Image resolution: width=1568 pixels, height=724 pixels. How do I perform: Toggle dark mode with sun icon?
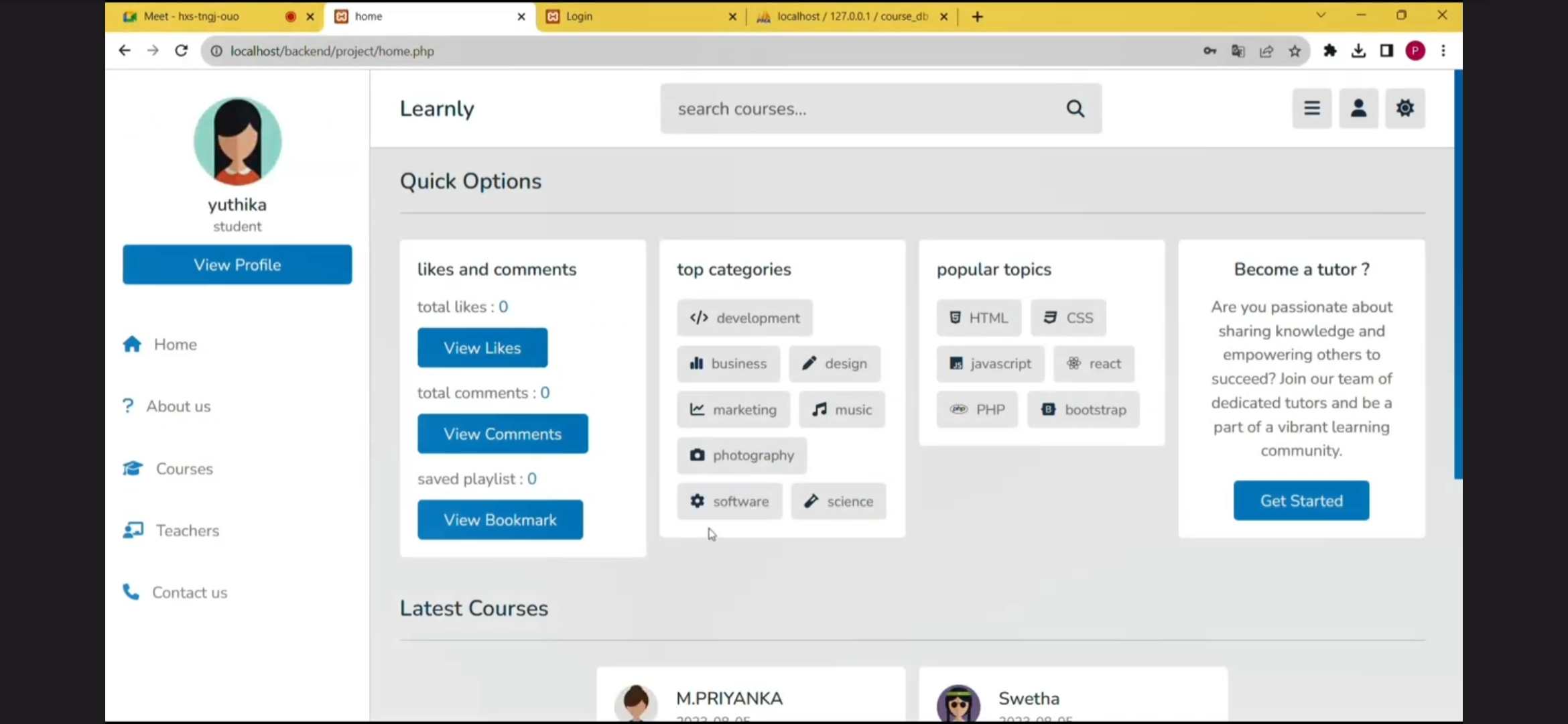click(x=1404, y=108)
